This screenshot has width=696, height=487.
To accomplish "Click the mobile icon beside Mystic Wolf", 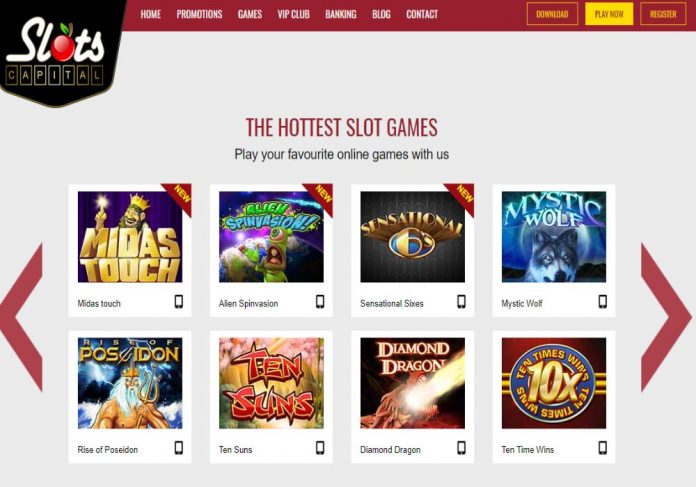I will point(602,301).
